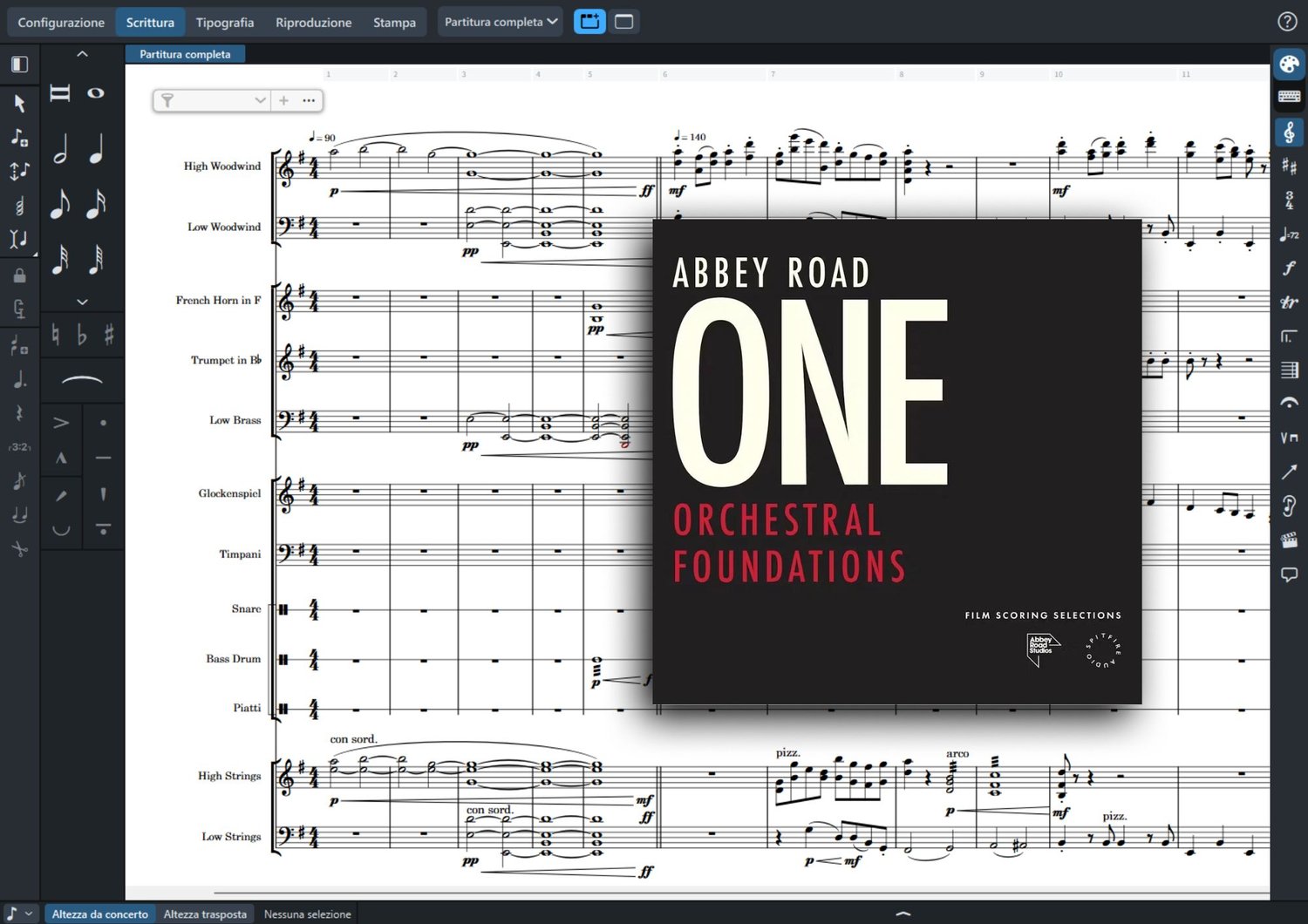Open the ornaments trill panel
The width and height of the screenshot is (1308, 924).
(1289, 302)
